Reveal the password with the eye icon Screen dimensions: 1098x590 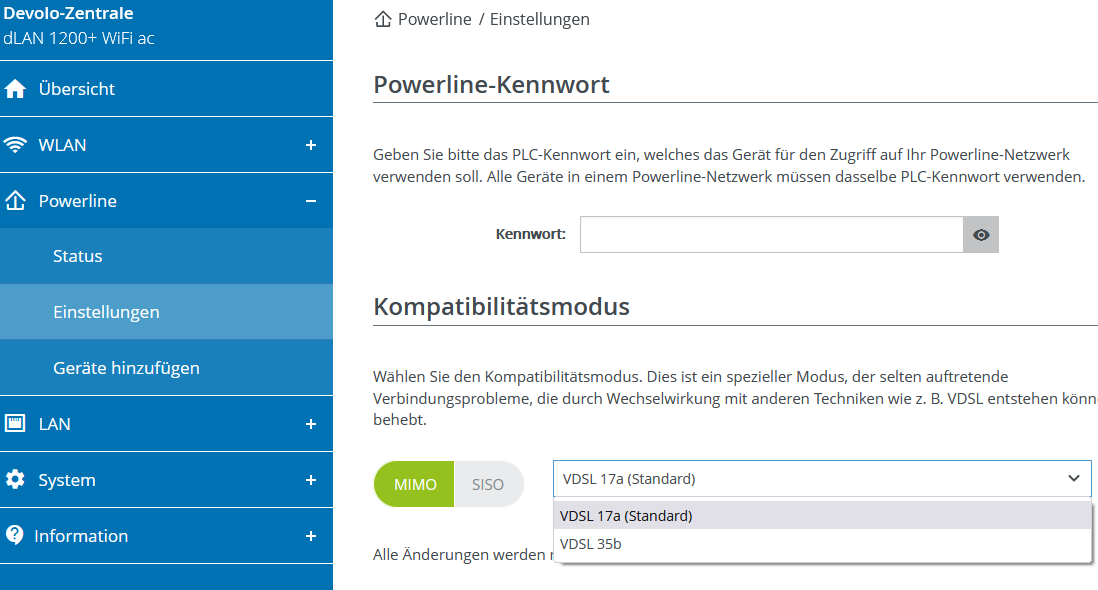tap(980, 234)
